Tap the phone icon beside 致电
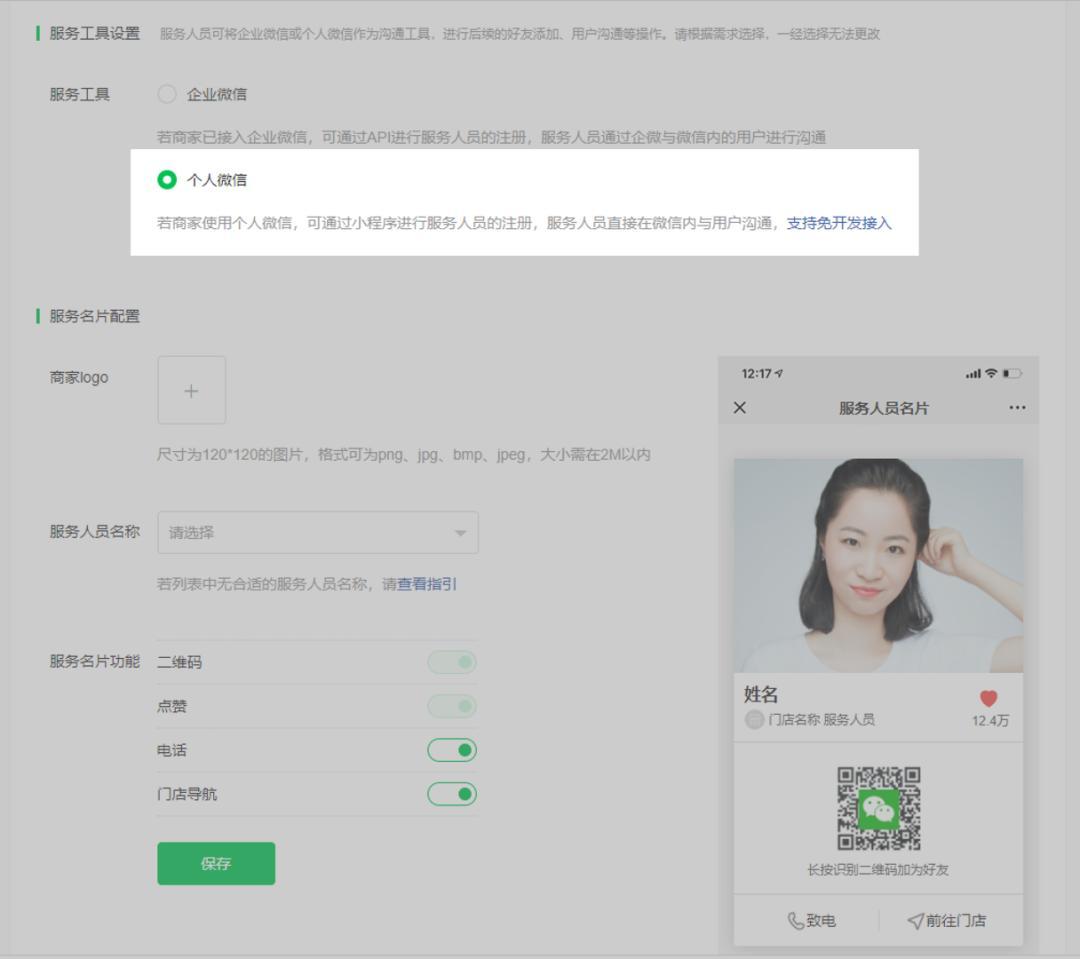The width and height of the screenshot is (1080, 959). click(x=796, y=921)
